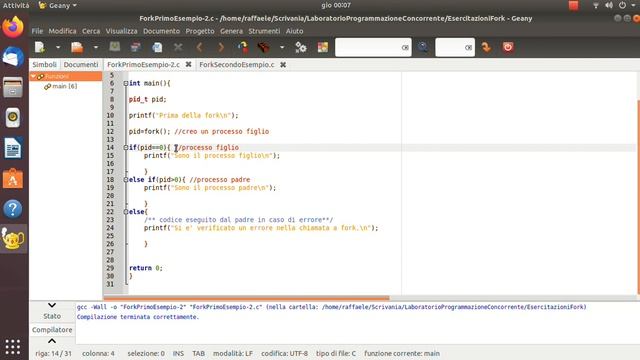Screen dimensions: 640x360
Task: Open the File menu
Action: (x=37, y=31)
